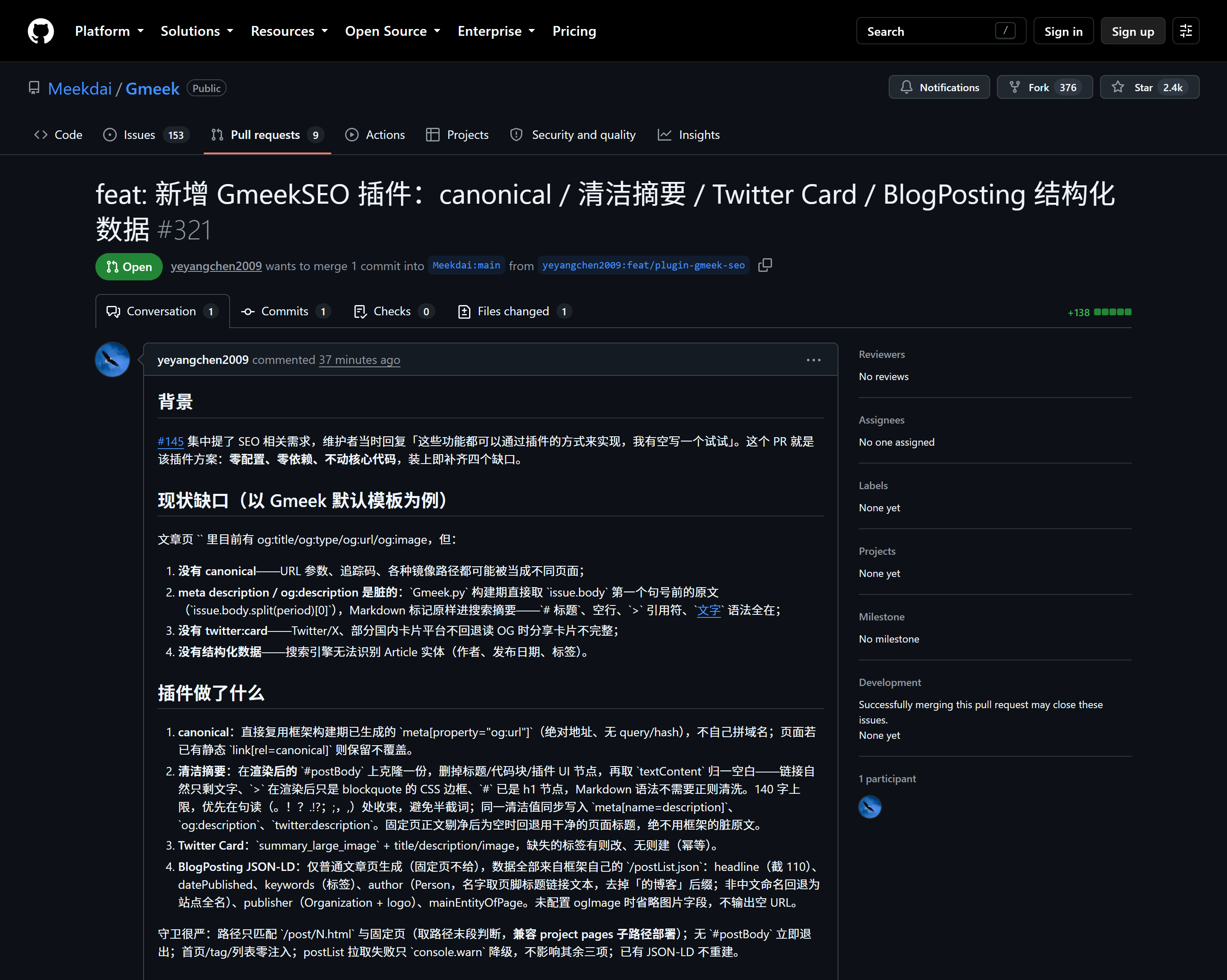Expand the Open Source menu
The width and height of the screenshot is (1227, 980).
pos(393,31)
